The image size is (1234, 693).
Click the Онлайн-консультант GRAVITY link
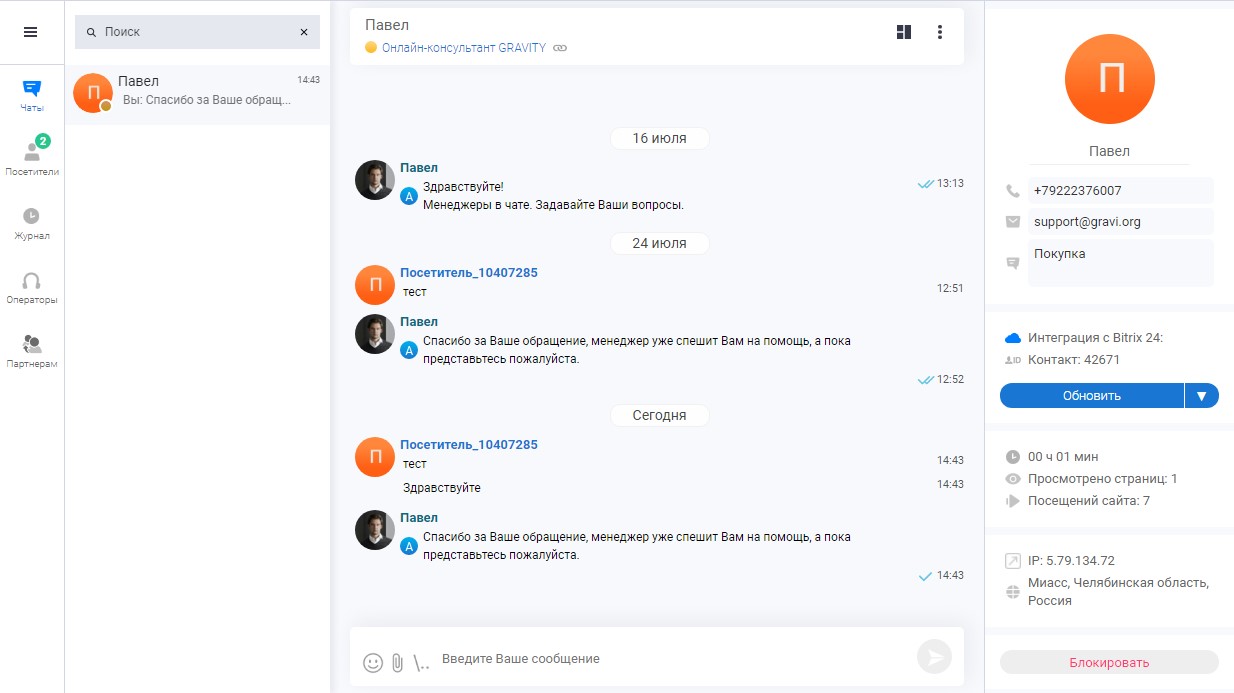point(464,48)
